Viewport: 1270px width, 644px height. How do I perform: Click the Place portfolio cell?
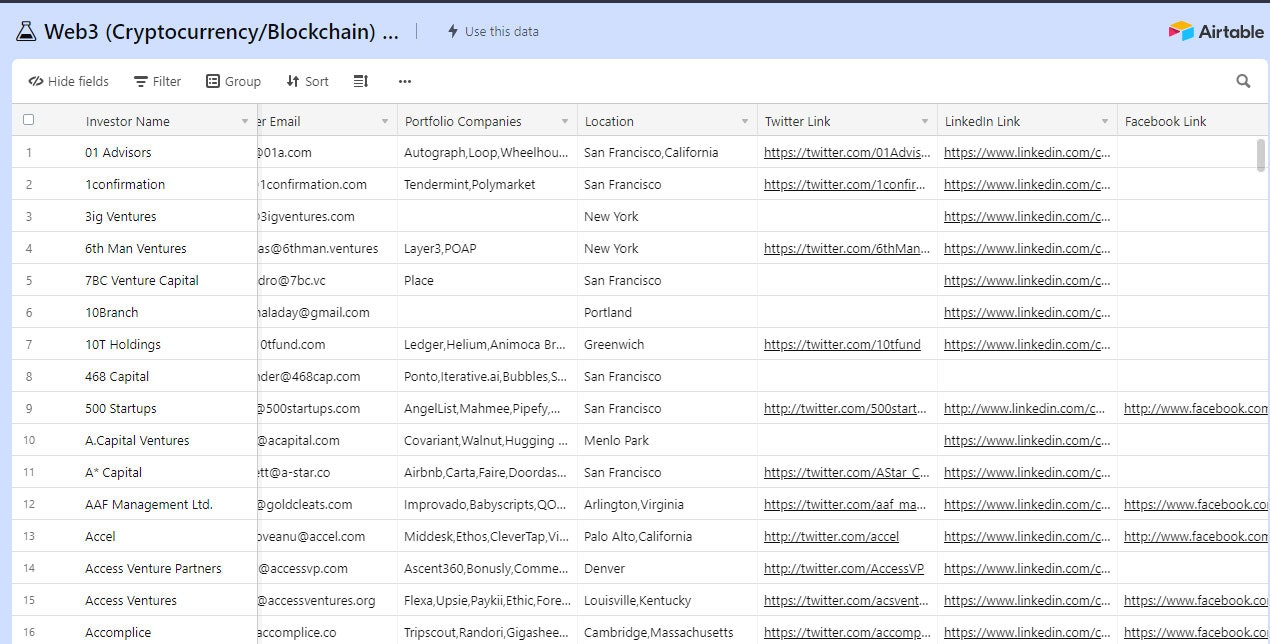point(487,281)
